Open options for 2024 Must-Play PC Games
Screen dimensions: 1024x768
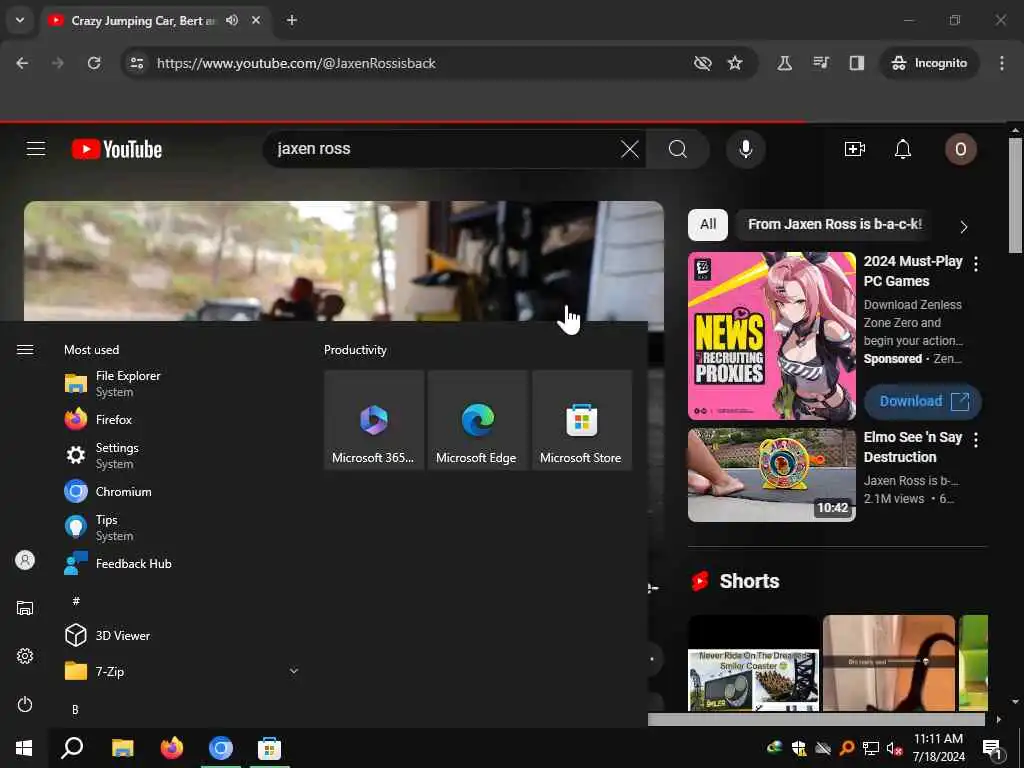tap(976, 264)
